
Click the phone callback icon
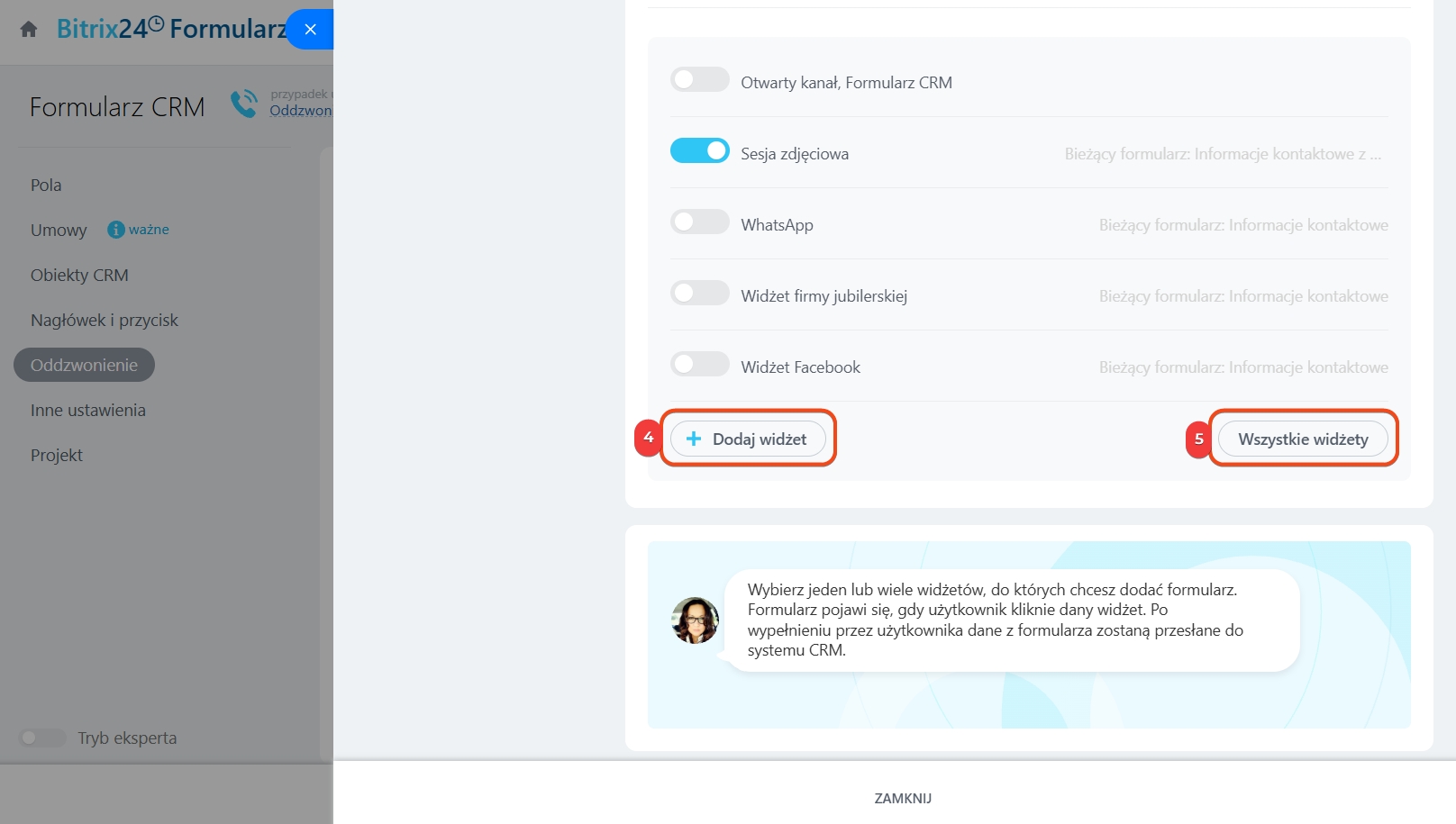point(243,104)
